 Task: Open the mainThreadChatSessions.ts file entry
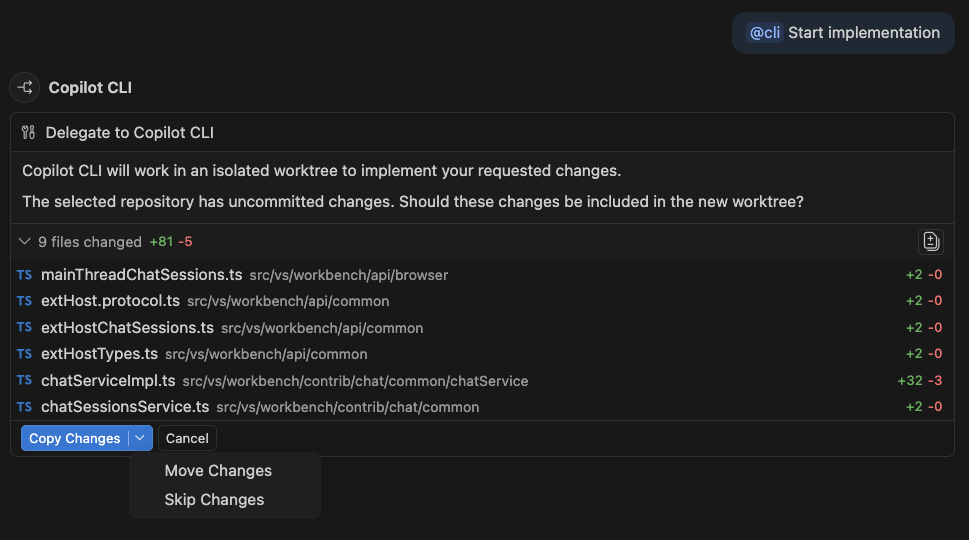tap(141, 275)
